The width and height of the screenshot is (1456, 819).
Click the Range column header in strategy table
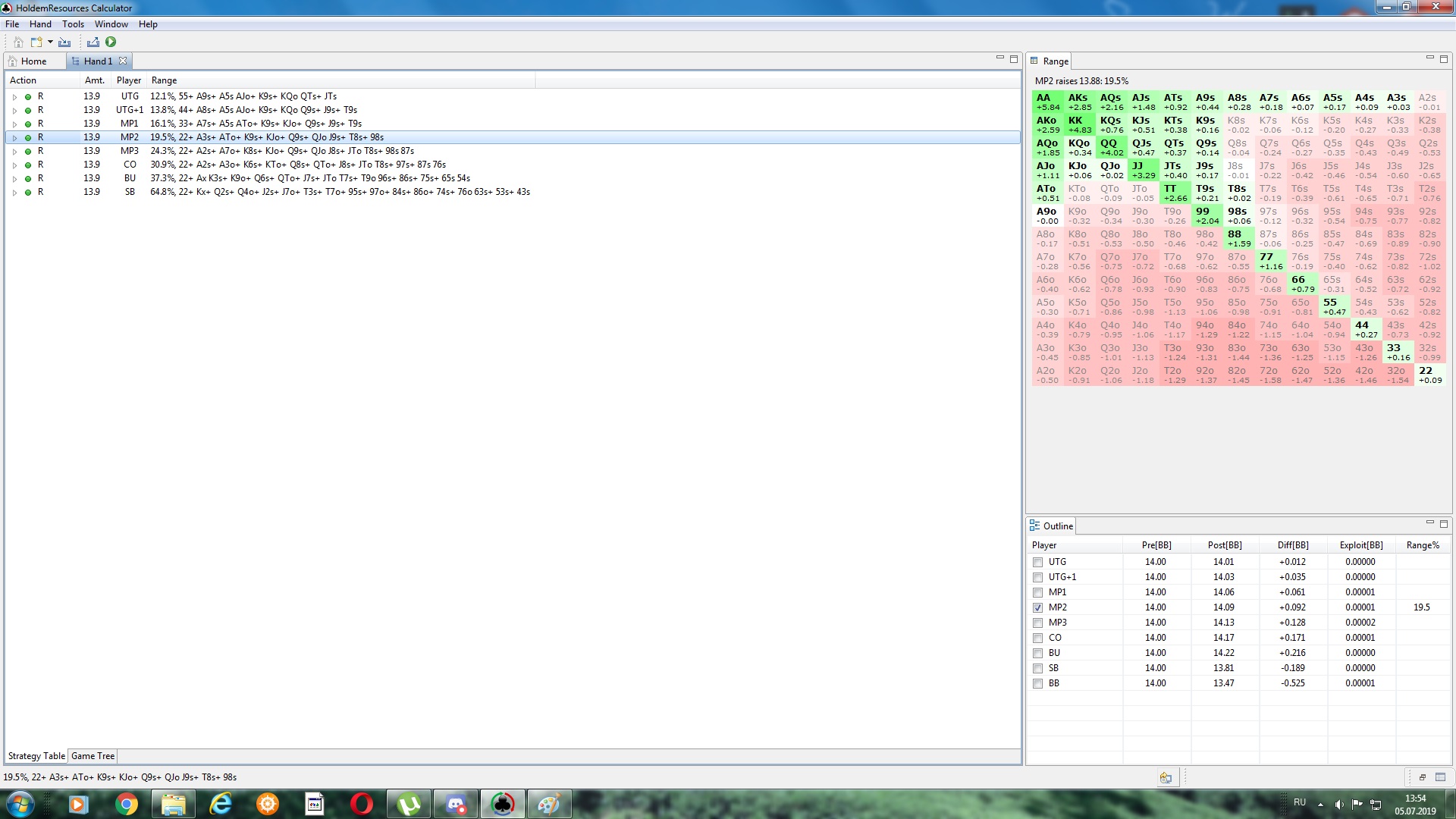coord(341,80)
